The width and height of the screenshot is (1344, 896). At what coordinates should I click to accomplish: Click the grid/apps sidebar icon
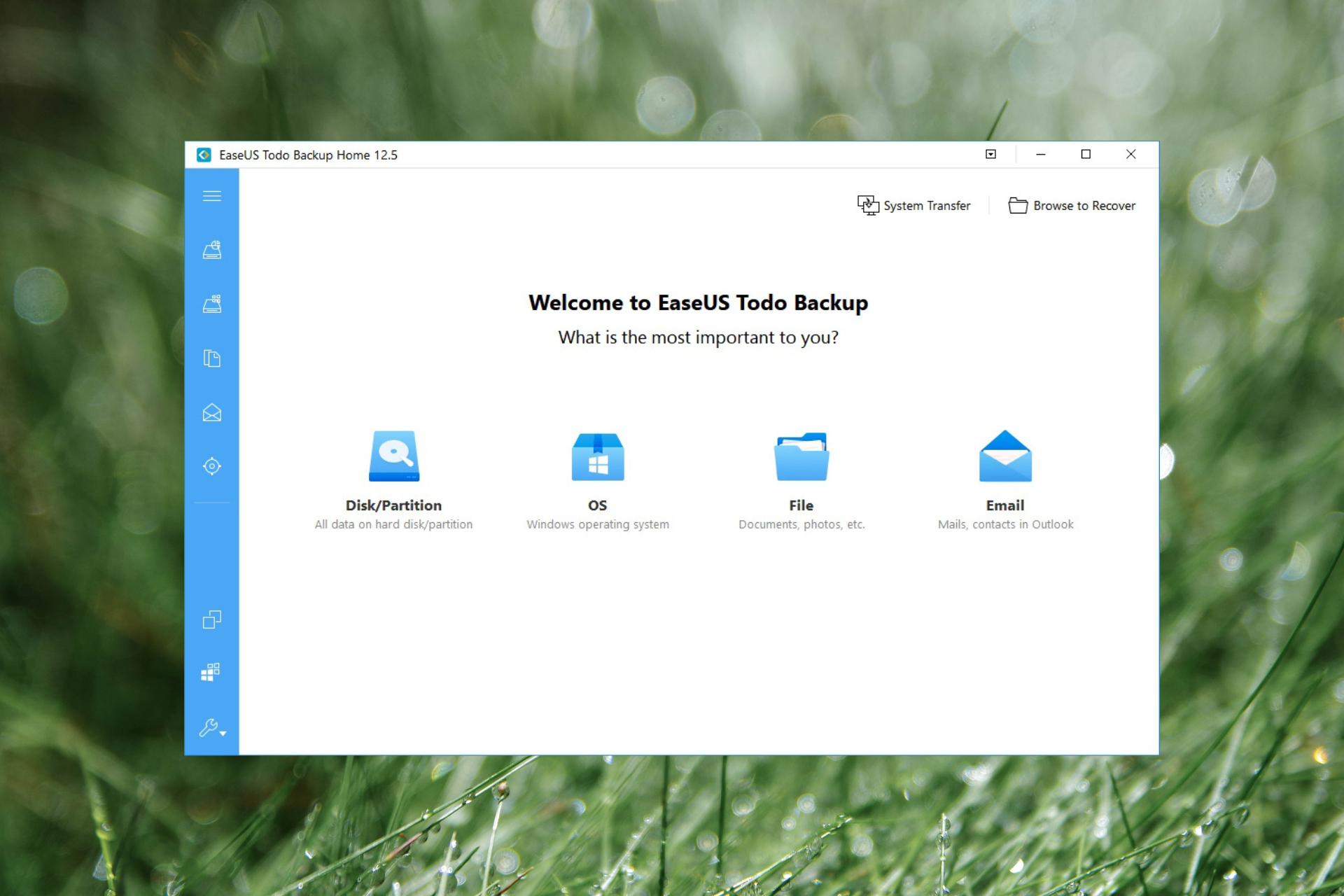tap(212, 673)
